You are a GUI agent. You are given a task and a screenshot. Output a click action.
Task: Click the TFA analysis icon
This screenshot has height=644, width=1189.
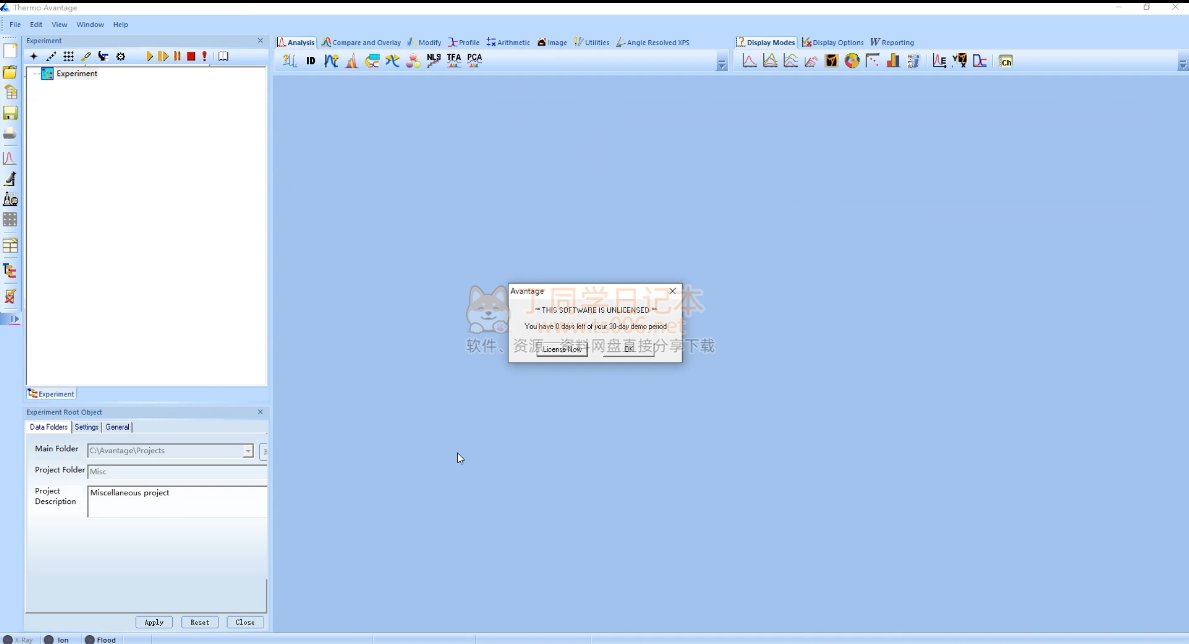[454, 61]
